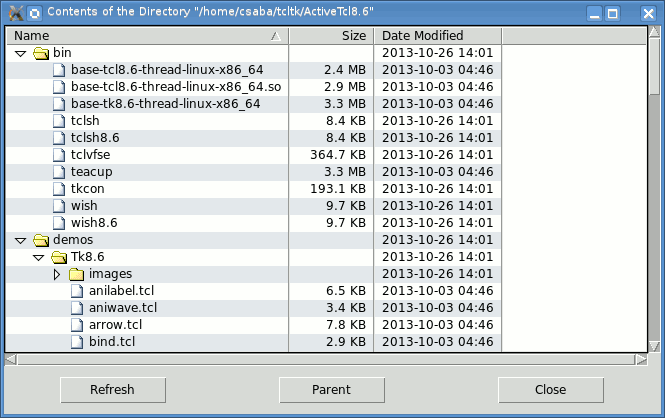The height and width of the screenshot is (418, 665).
Task: Click file icon next to bind.tcl
Action: (77, 342)
